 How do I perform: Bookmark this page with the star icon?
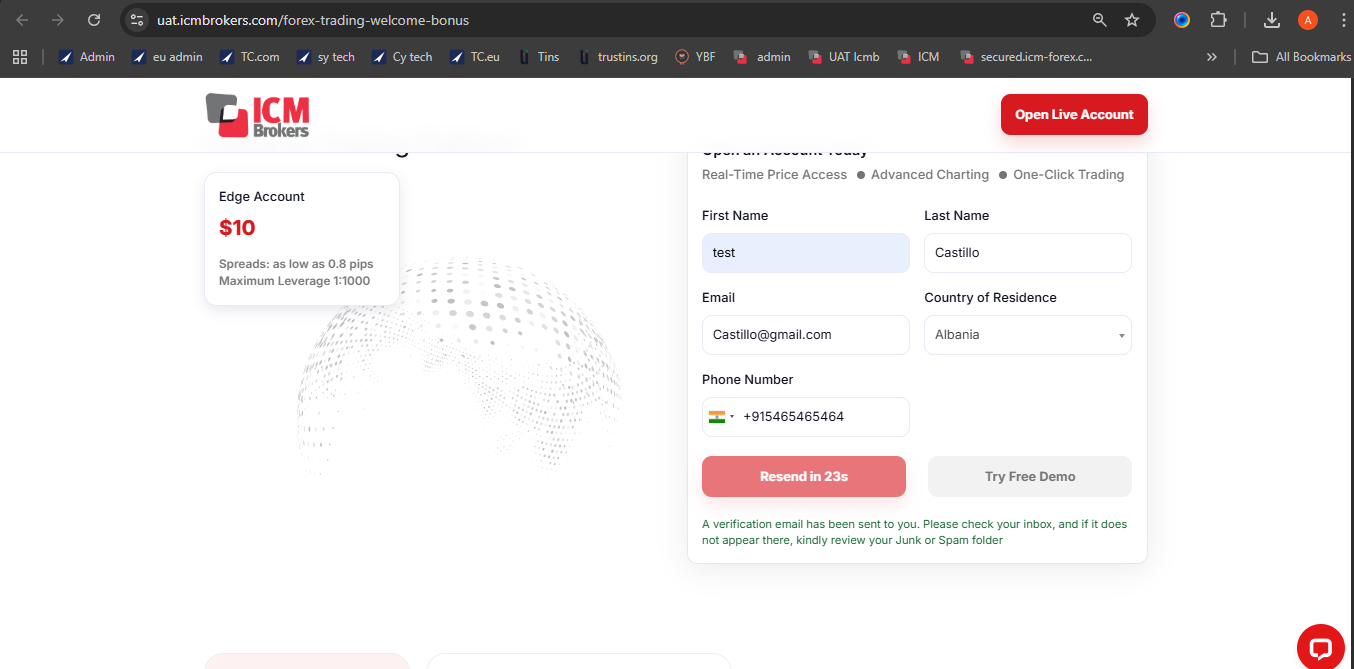1132,20
